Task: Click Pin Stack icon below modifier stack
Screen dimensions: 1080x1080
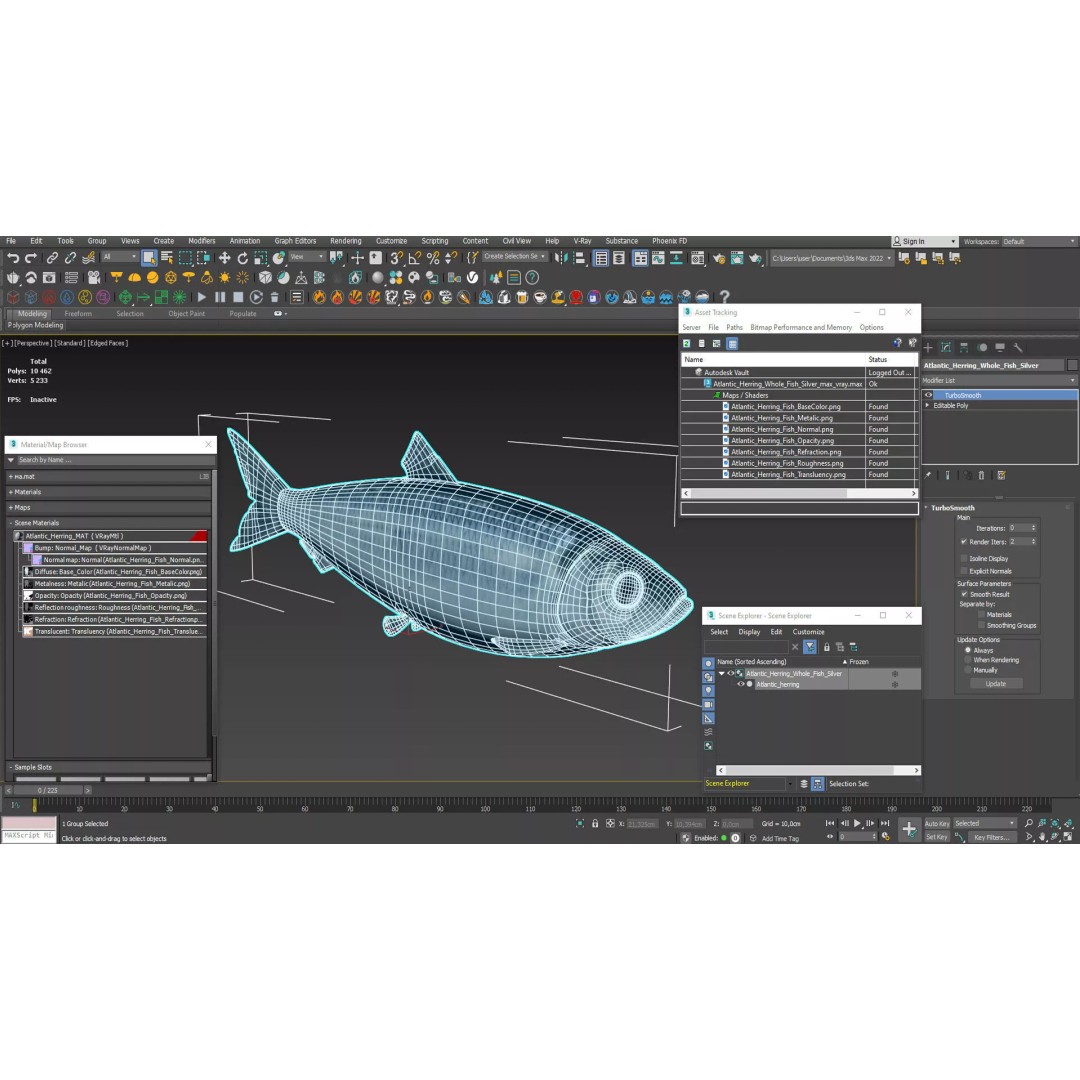Action: point(928,475)
